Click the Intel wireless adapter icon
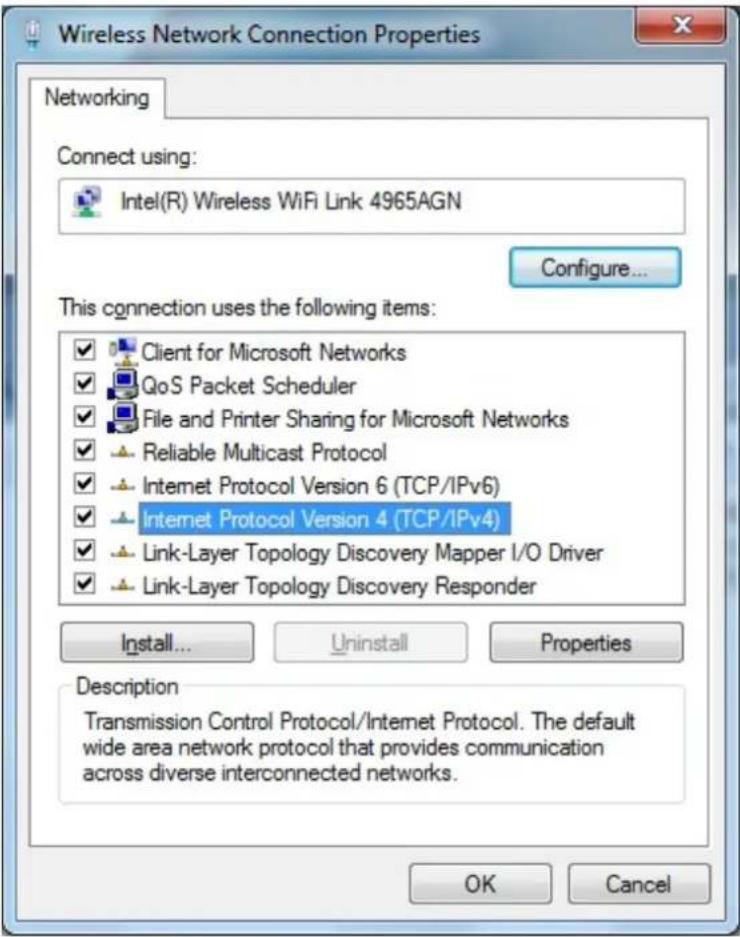 tap(87, 202)
